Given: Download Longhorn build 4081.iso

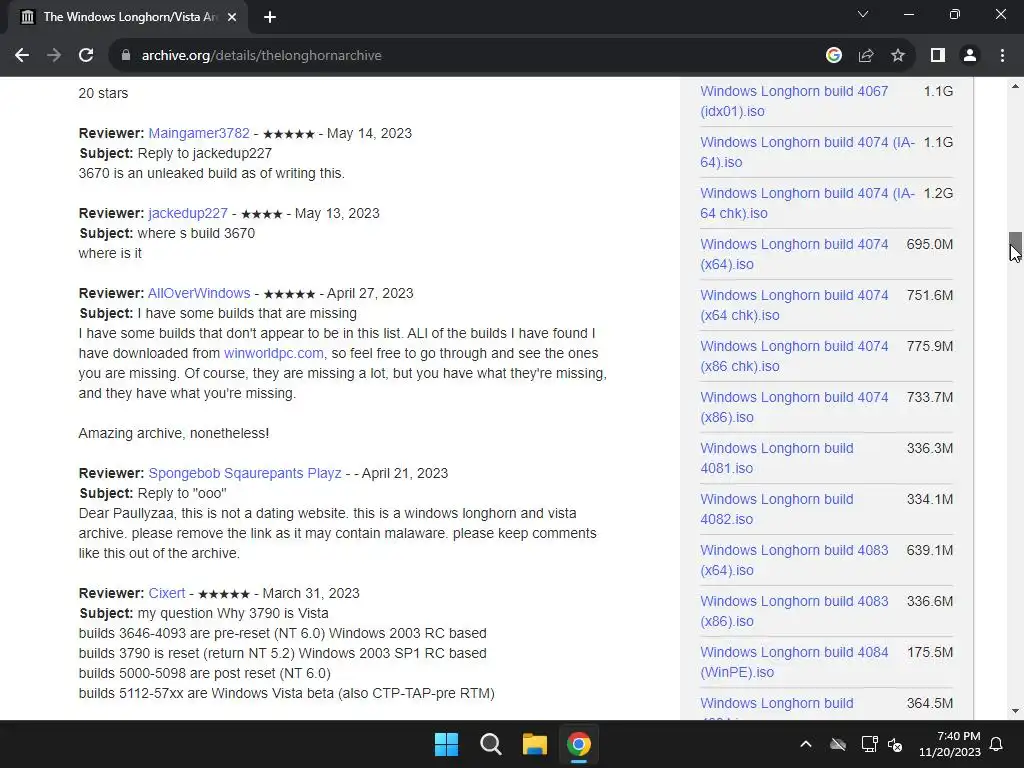Looking at the screenshot, I should (x=776, y=458).
